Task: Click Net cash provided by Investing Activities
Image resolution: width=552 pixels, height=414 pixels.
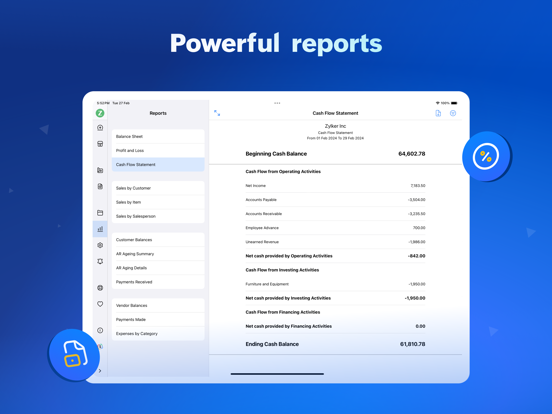Action: pyautogui.click(x=288, y=298)
